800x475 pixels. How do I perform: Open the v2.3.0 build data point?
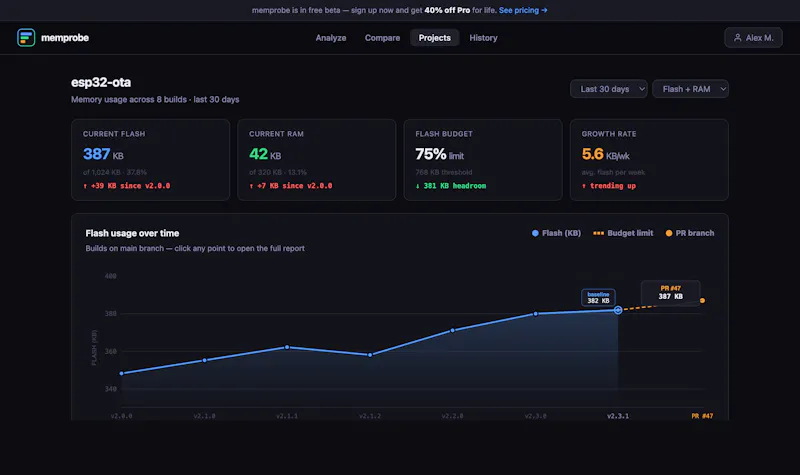(535, 314)
